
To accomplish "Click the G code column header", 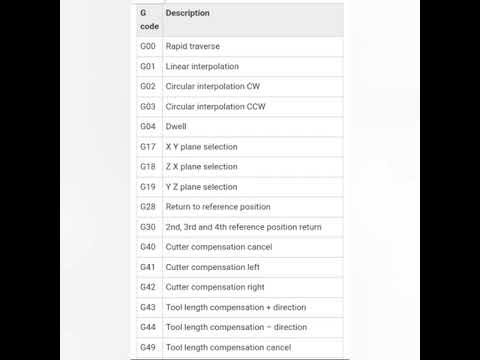I will tap(149, 20).
